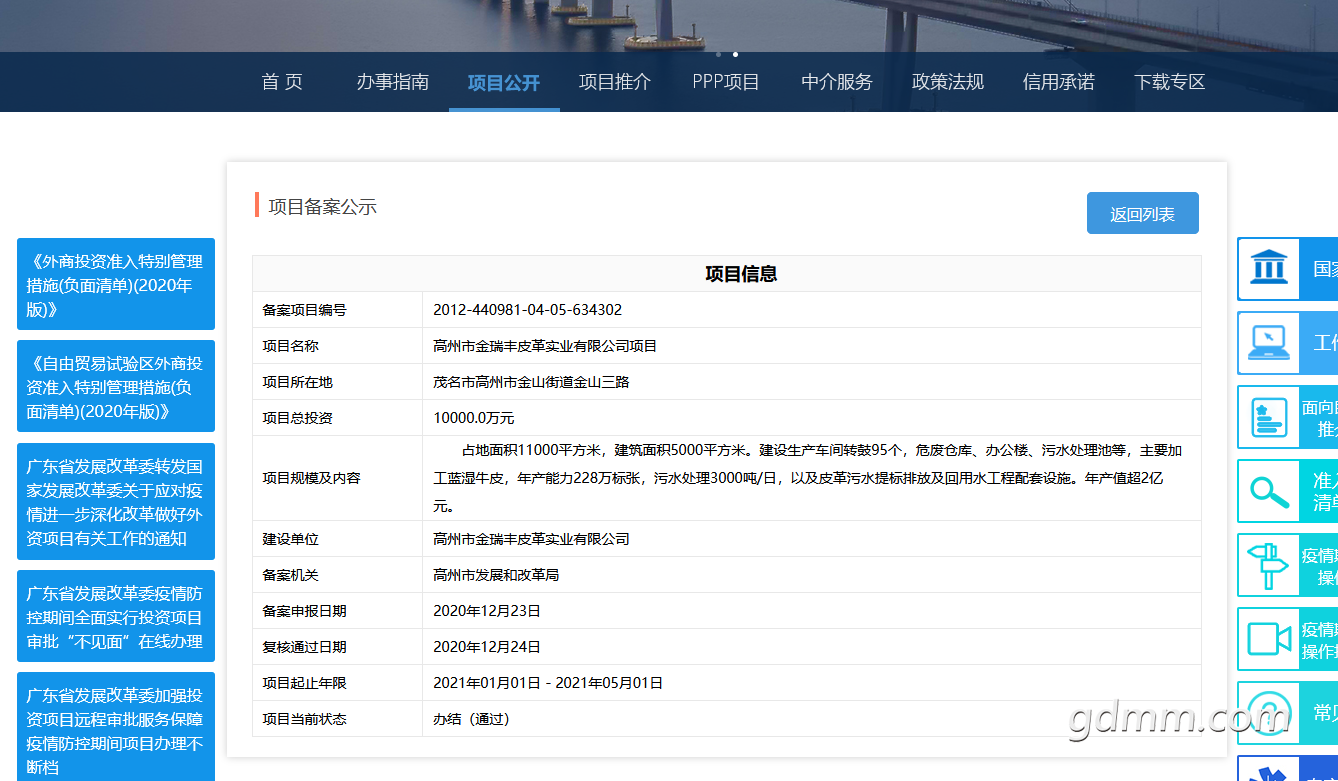Image resolution: width=1338 pixels, height=781 pixels.
Task: Open the 加强投资项目远程审批服务保障 link
Action: point(116,728)
